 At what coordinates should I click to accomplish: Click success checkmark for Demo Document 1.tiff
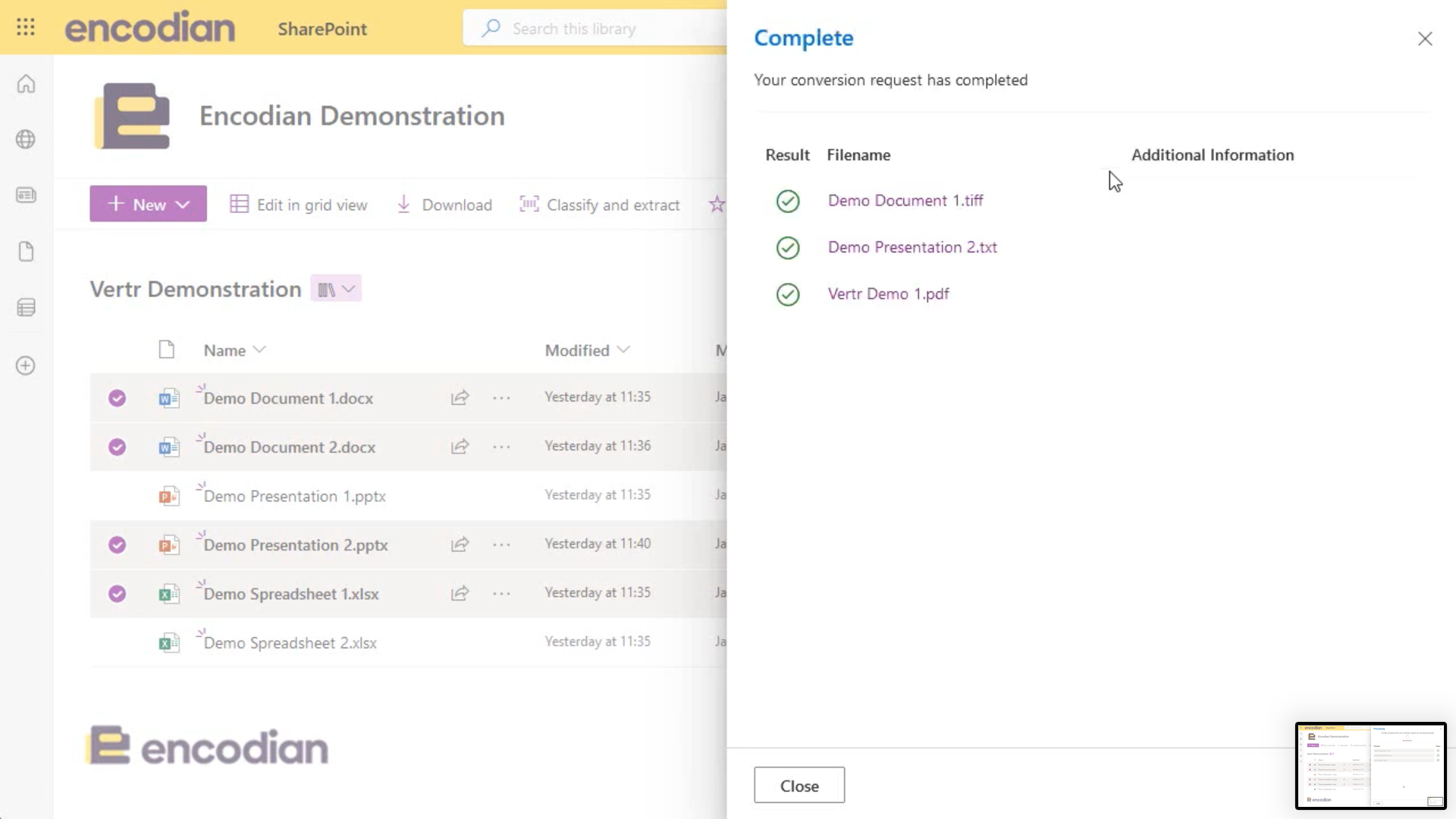[x=788, y=201]
